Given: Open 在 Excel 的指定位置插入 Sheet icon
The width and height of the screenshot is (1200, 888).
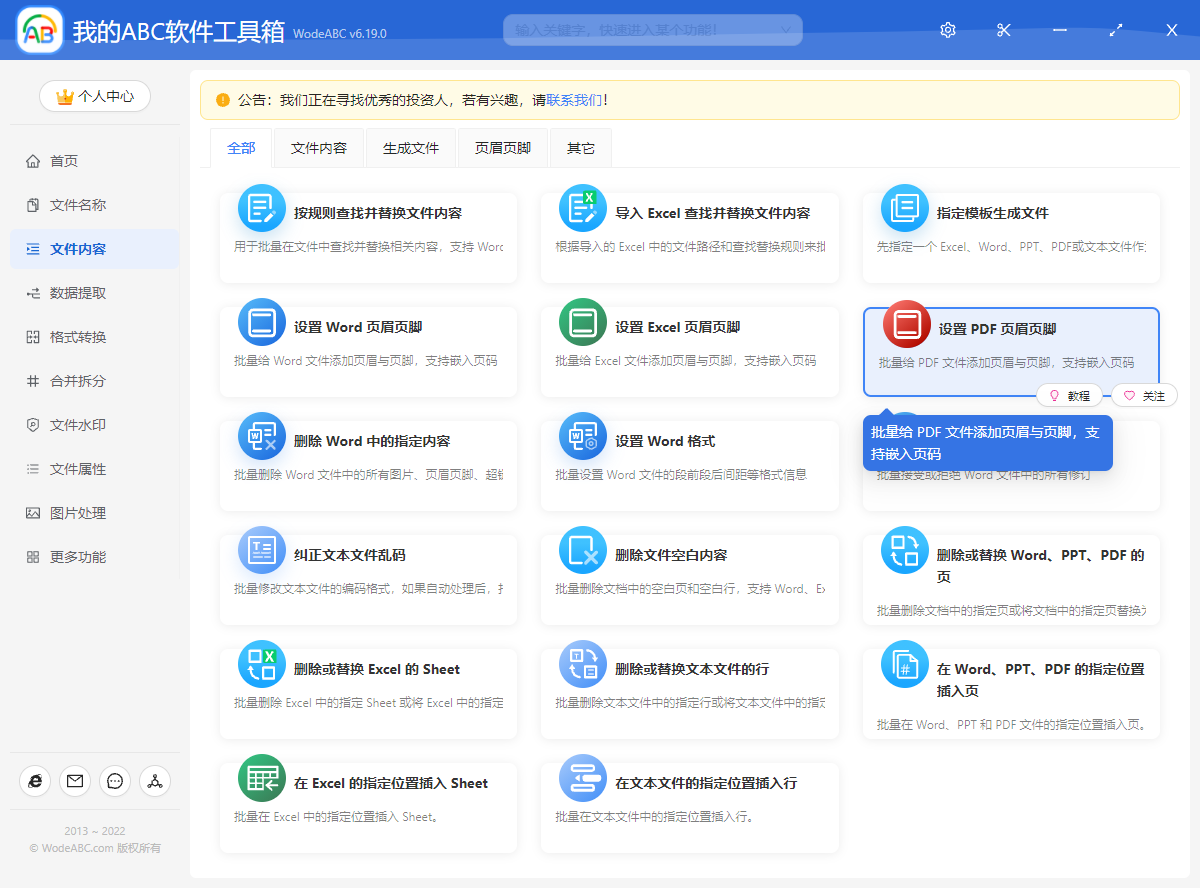Looking at the screenshot, I should pos(262,778).
